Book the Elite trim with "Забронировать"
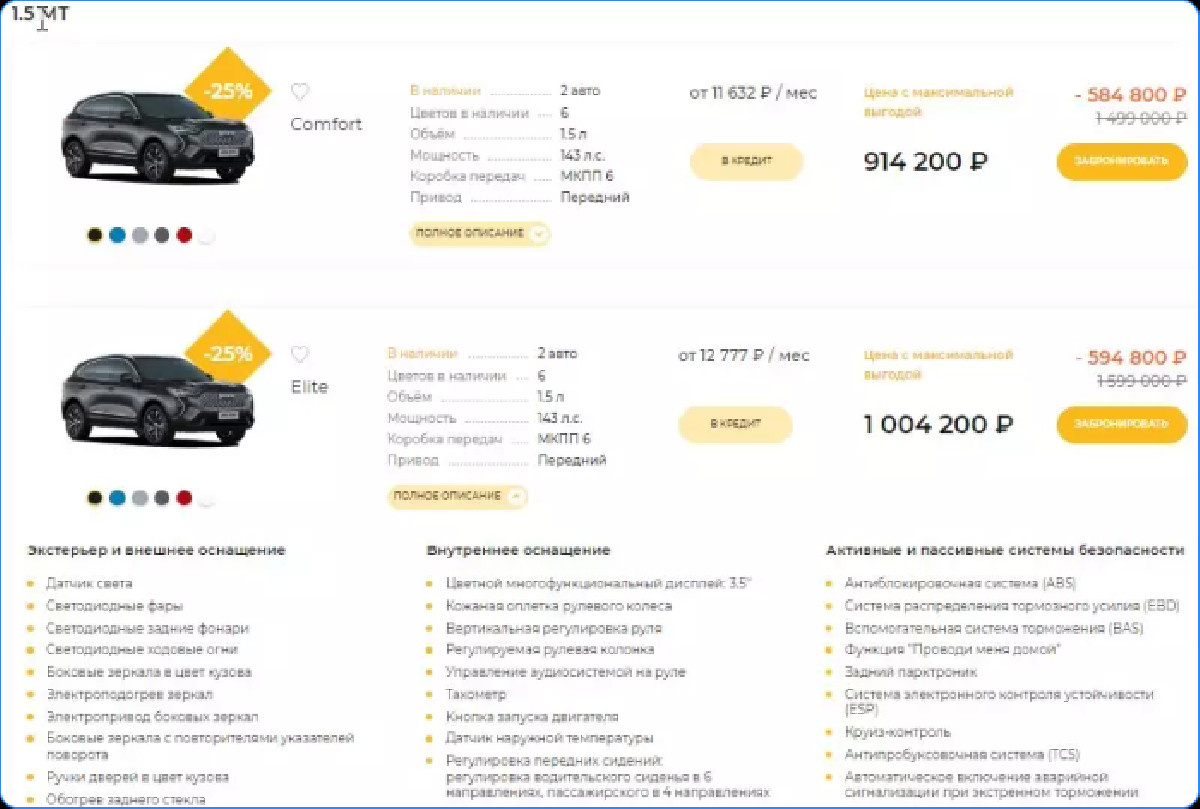The width and height of the screenshot is (1200, 809). click(1122, 424)
